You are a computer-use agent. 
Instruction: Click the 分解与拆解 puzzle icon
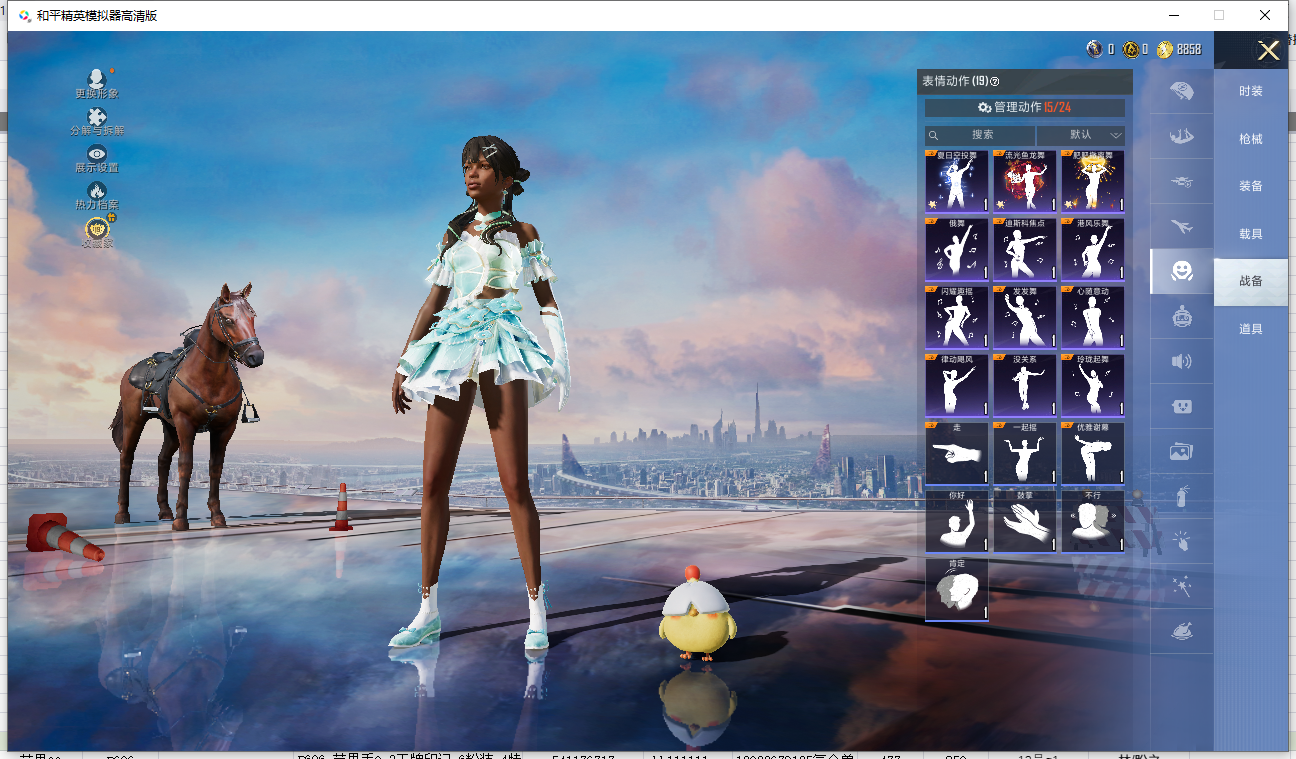coord(97,118)
